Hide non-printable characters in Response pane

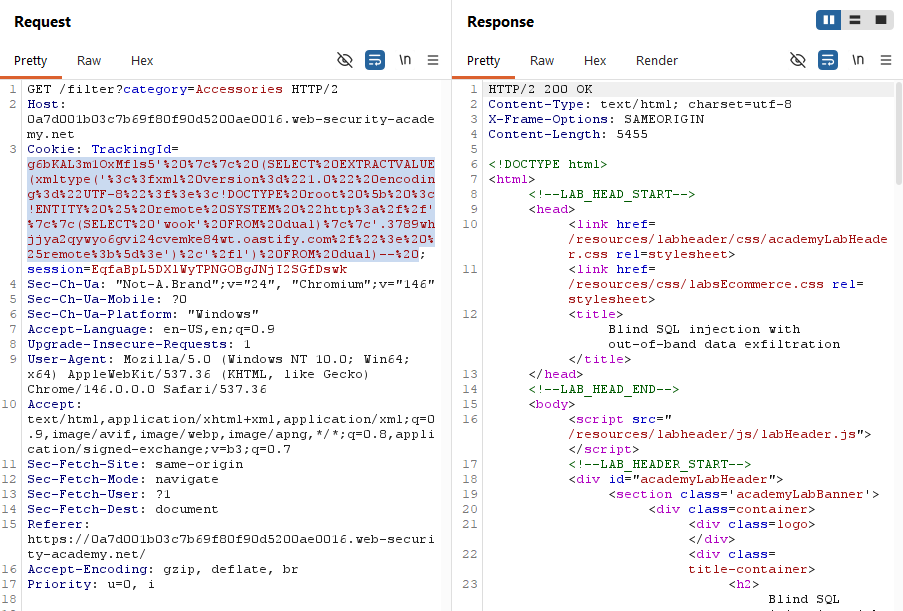[x=798, y=60]
